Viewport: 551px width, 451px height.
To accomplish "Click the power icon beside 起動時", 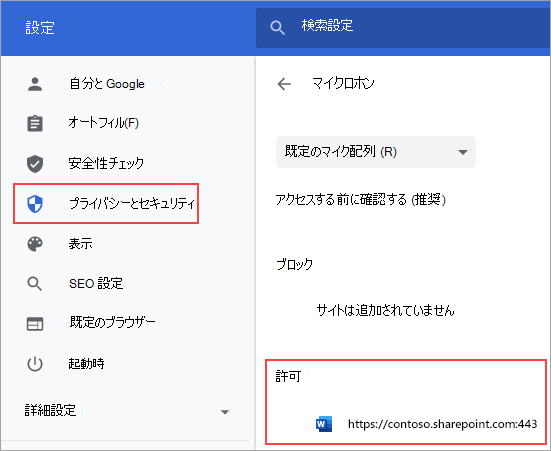I will pos(35,364).
